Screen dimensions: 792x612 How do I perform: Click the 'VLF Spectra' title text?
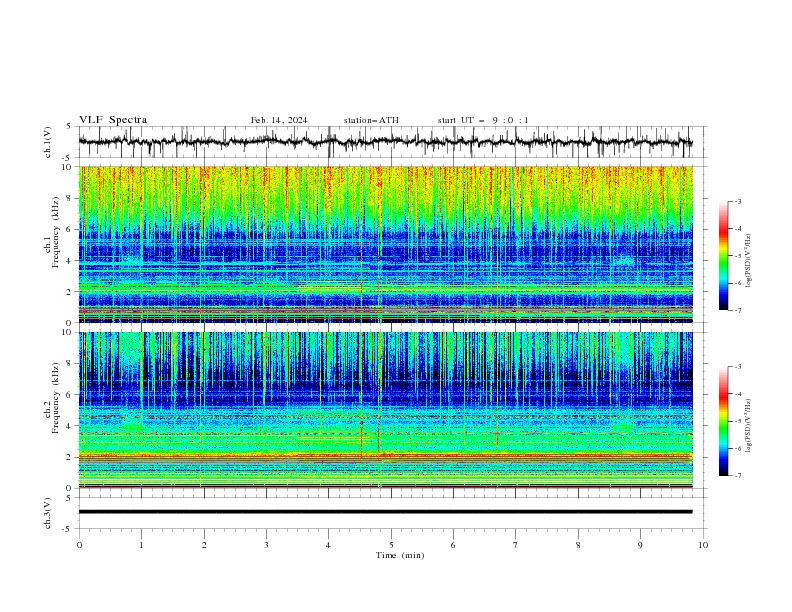tap(113, 120)
